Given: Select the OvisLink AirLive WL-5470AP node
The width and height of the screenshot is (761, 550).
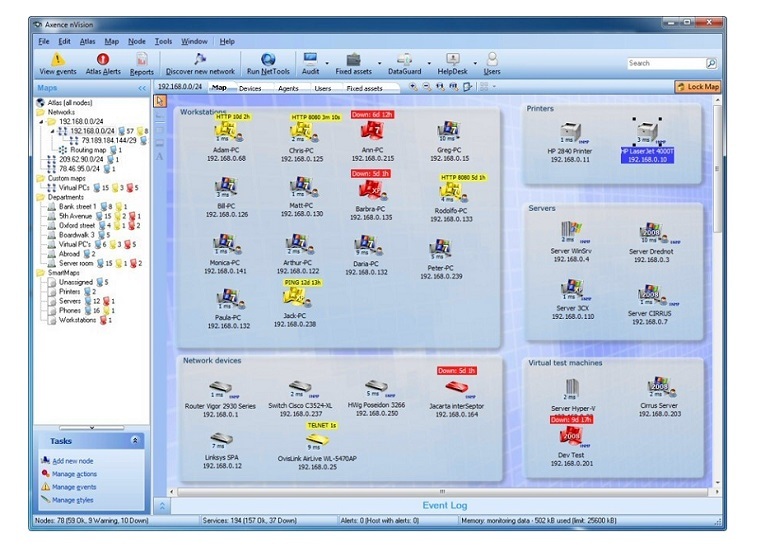Looking at the screenshot, I should 317,451.
